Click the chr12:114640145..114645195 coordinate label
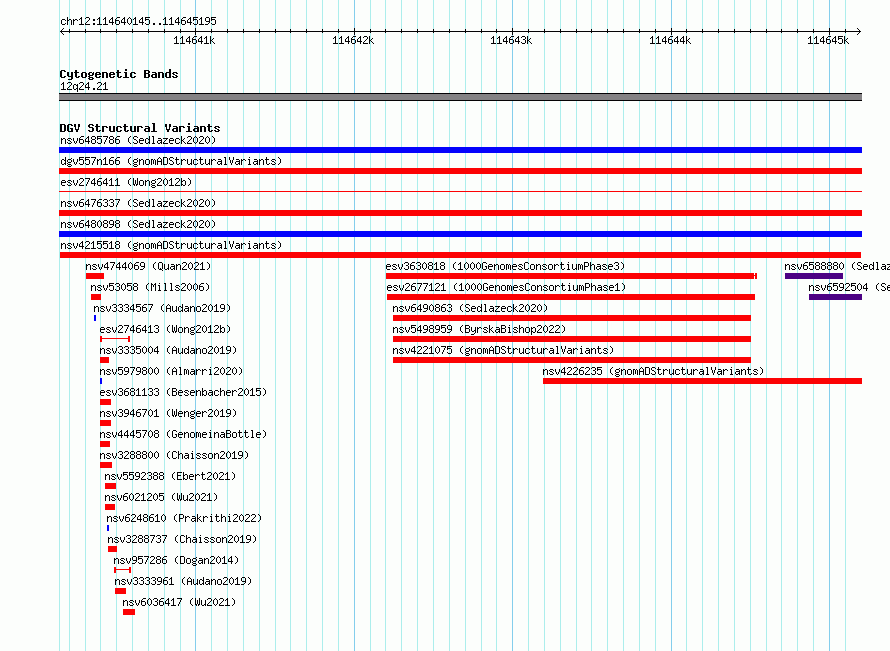 click(138, 21)
